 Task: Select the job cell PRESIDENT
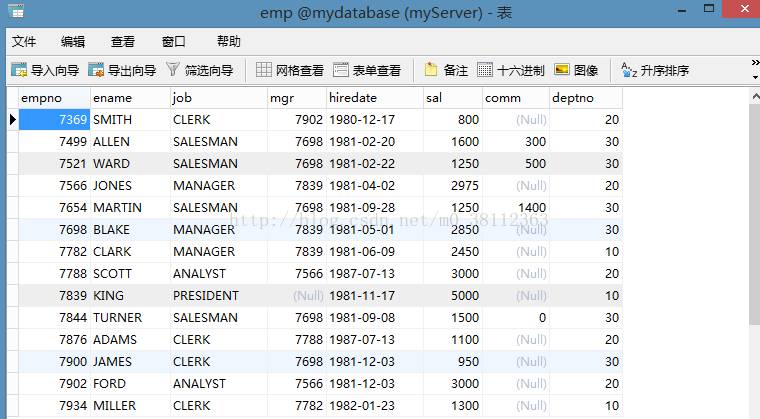click(219, 295)
